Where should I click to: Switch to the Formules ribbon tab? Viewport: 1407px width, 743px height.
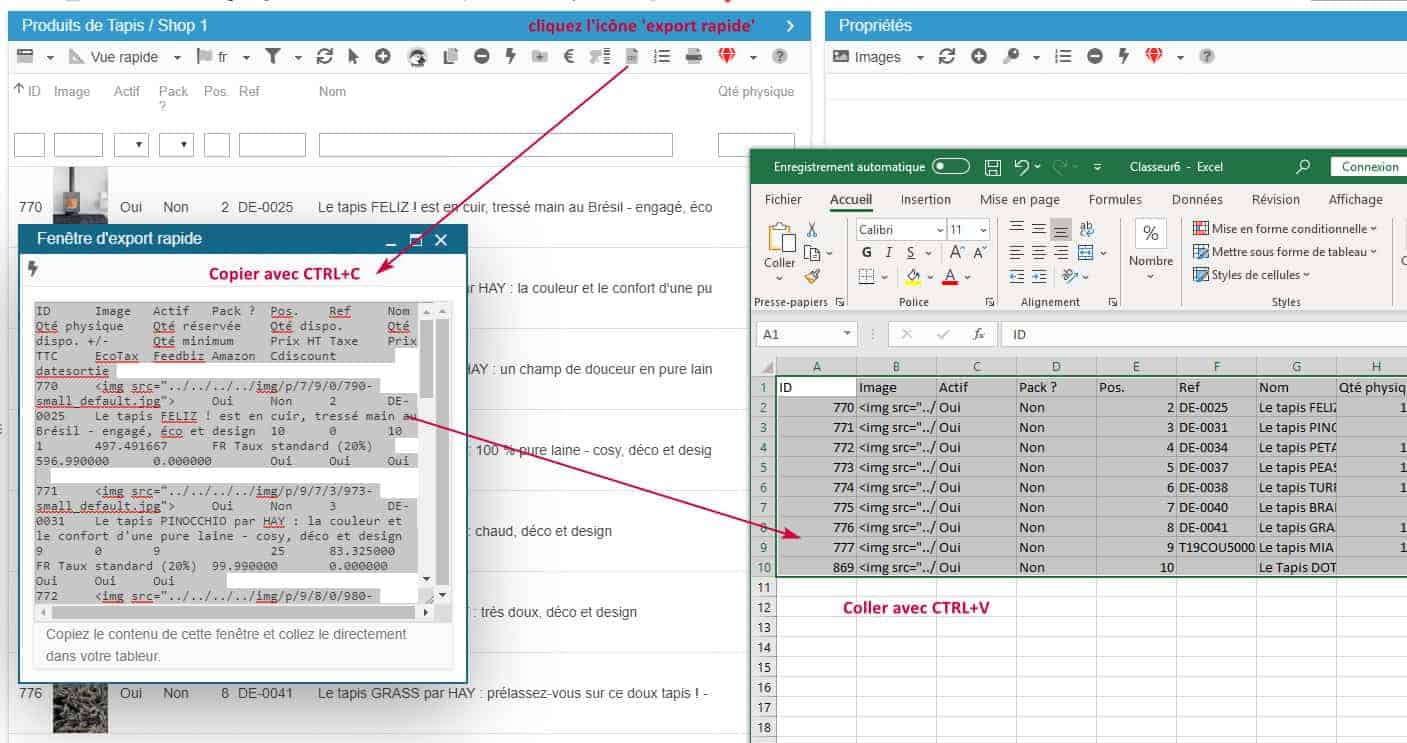1114,200
